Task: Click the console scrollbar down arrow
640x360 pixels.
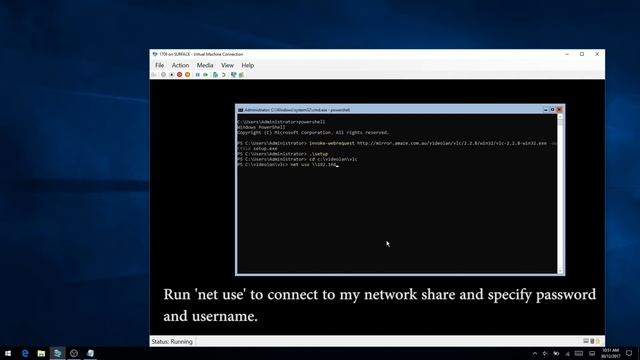Action: tap(560, 271)
